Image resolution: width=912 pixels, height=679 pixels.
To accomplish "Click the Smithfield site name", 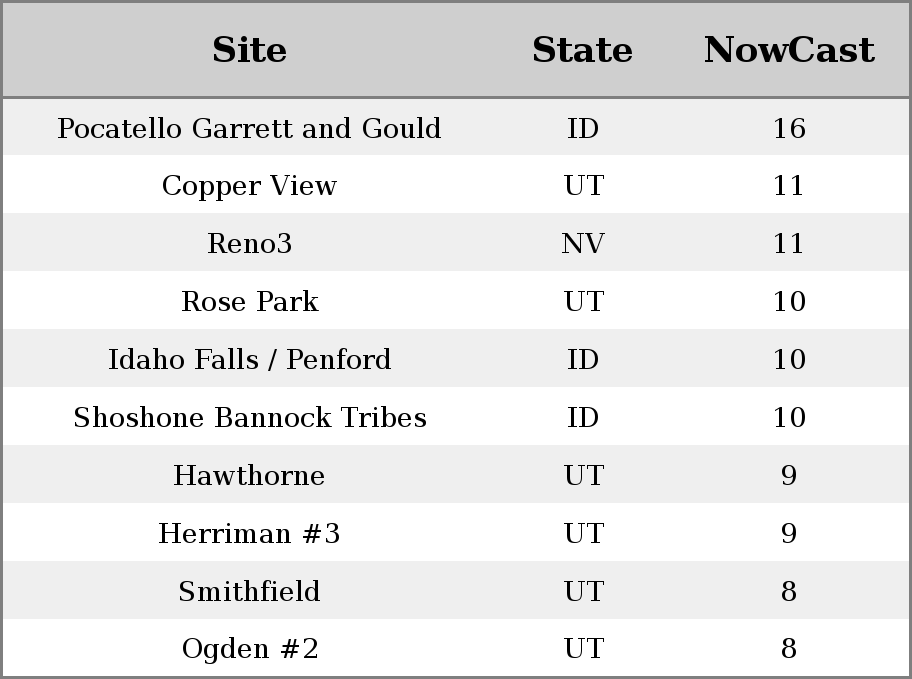I will coord(249,592).
